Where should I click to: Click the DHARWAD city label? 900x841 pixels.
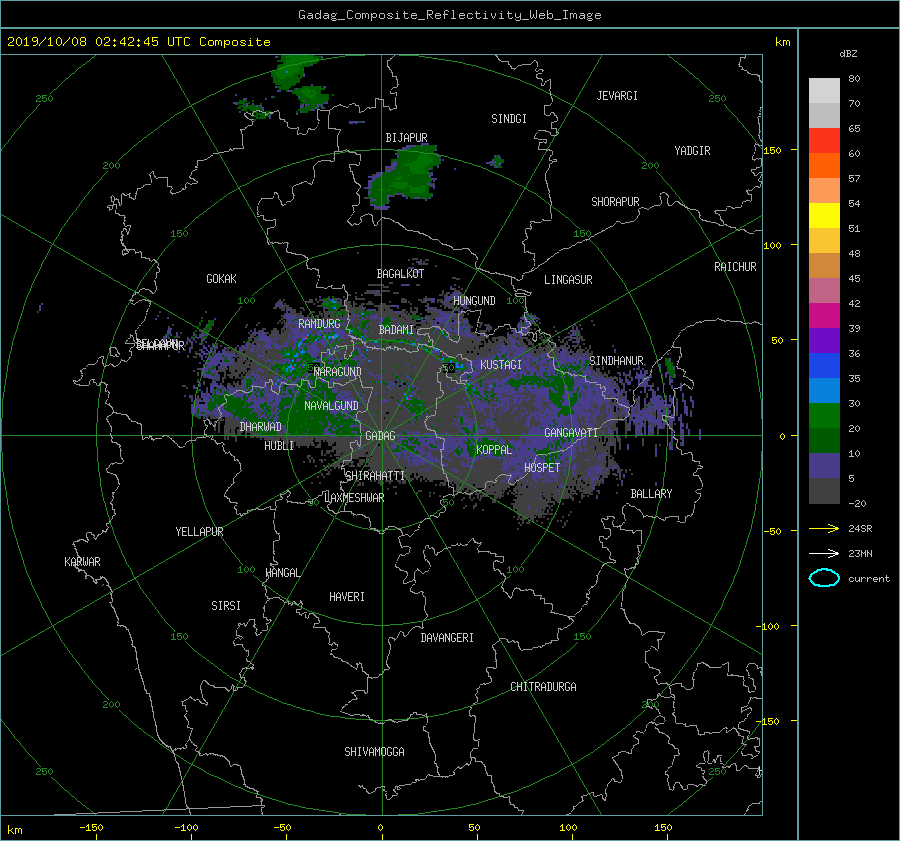click(260, 427)
